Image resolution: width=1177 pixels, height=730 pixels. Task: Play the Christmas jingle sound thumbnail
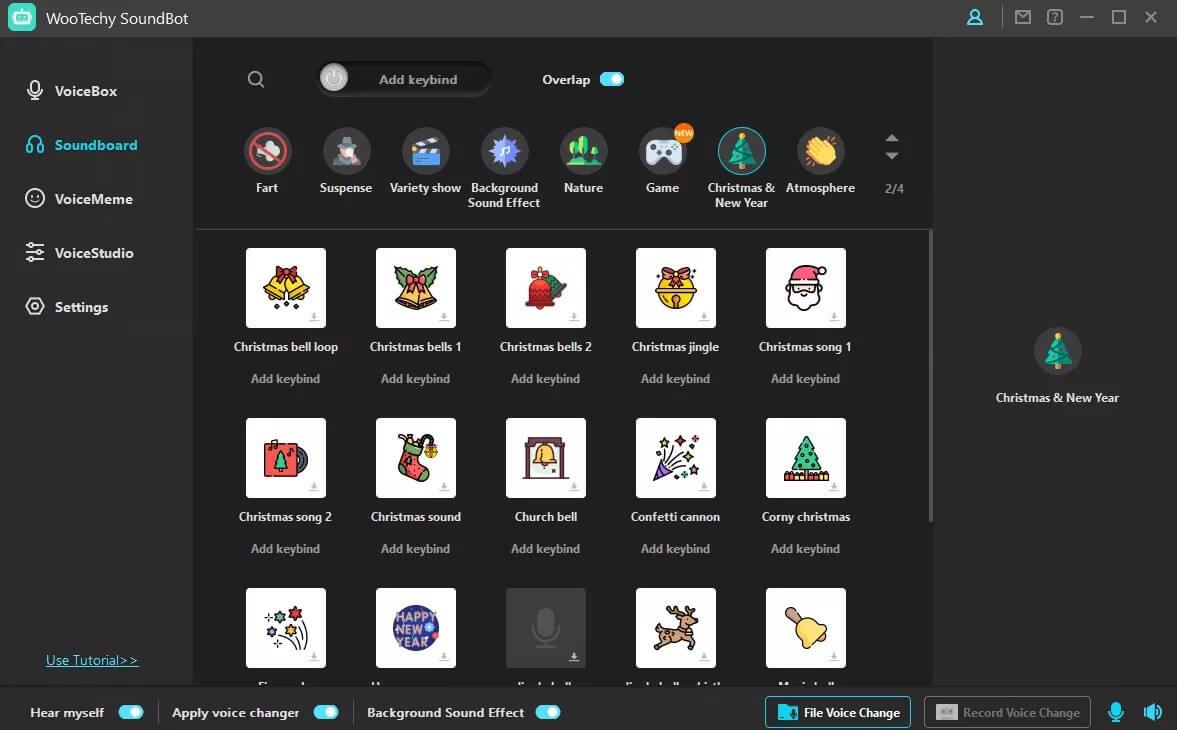[675, 288]
